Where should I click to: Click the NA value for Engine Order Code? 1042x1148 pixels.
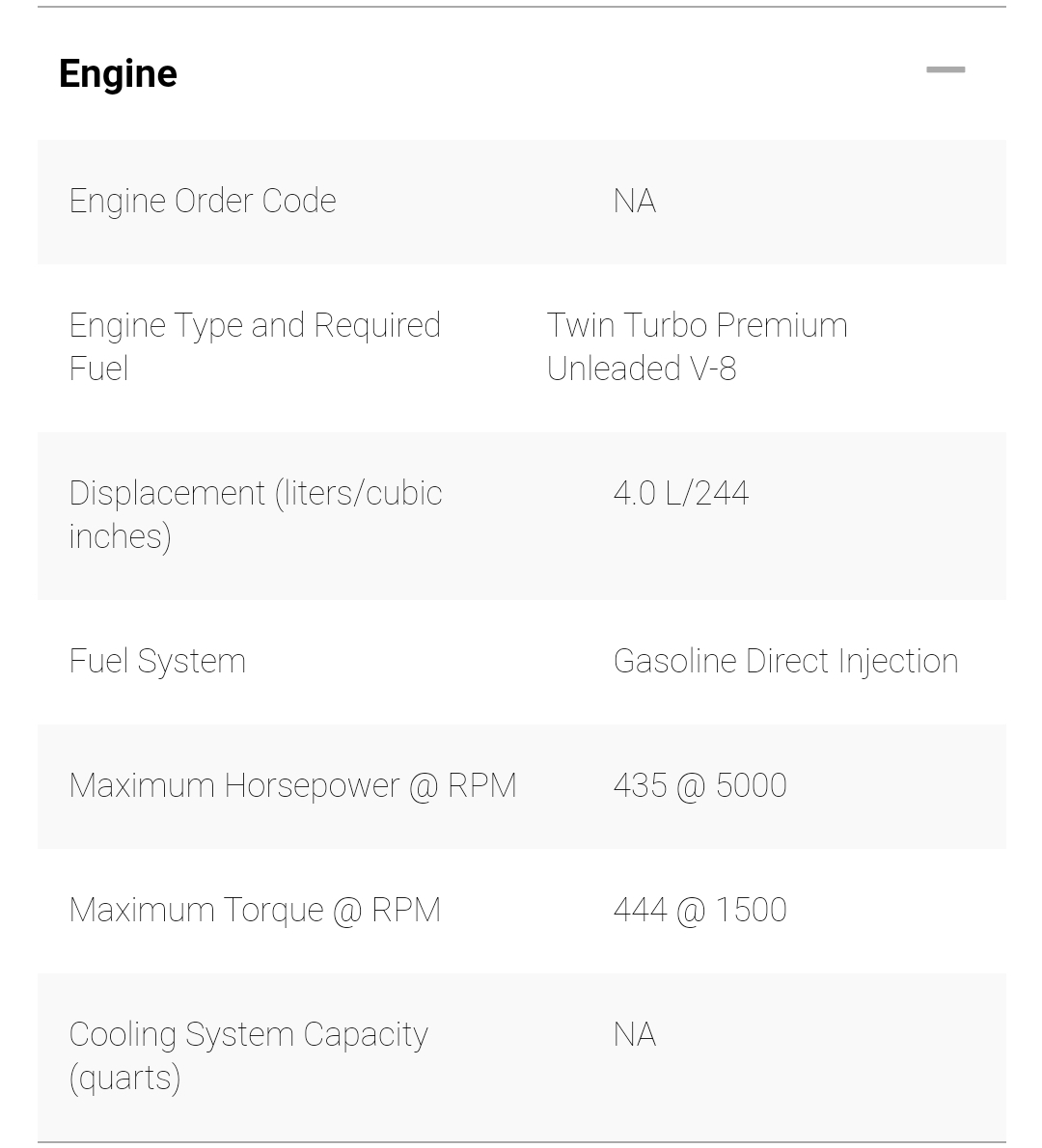pyautogui.click(x=635, y=201)
